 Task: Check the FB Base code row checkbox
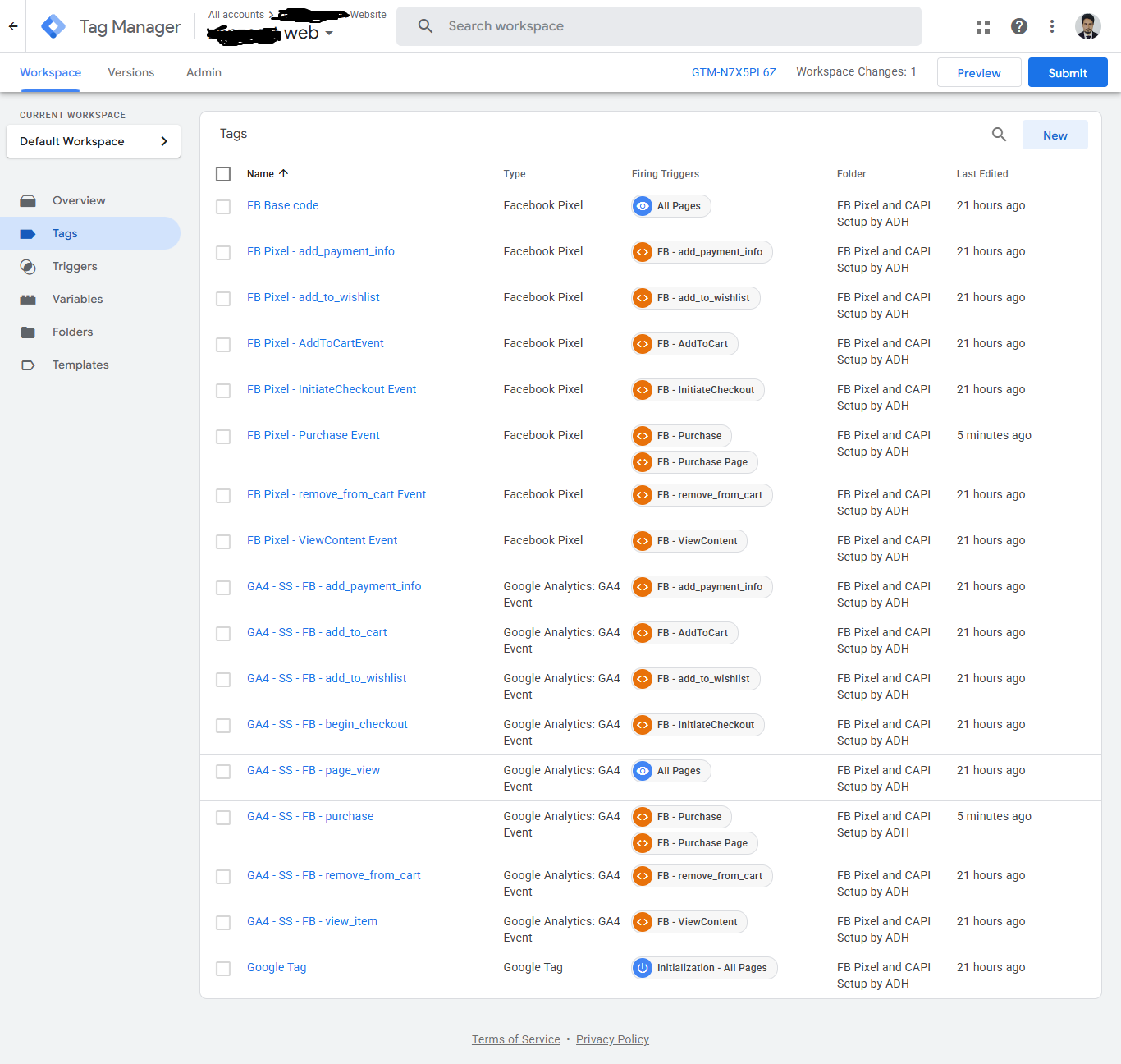point(223,207)
